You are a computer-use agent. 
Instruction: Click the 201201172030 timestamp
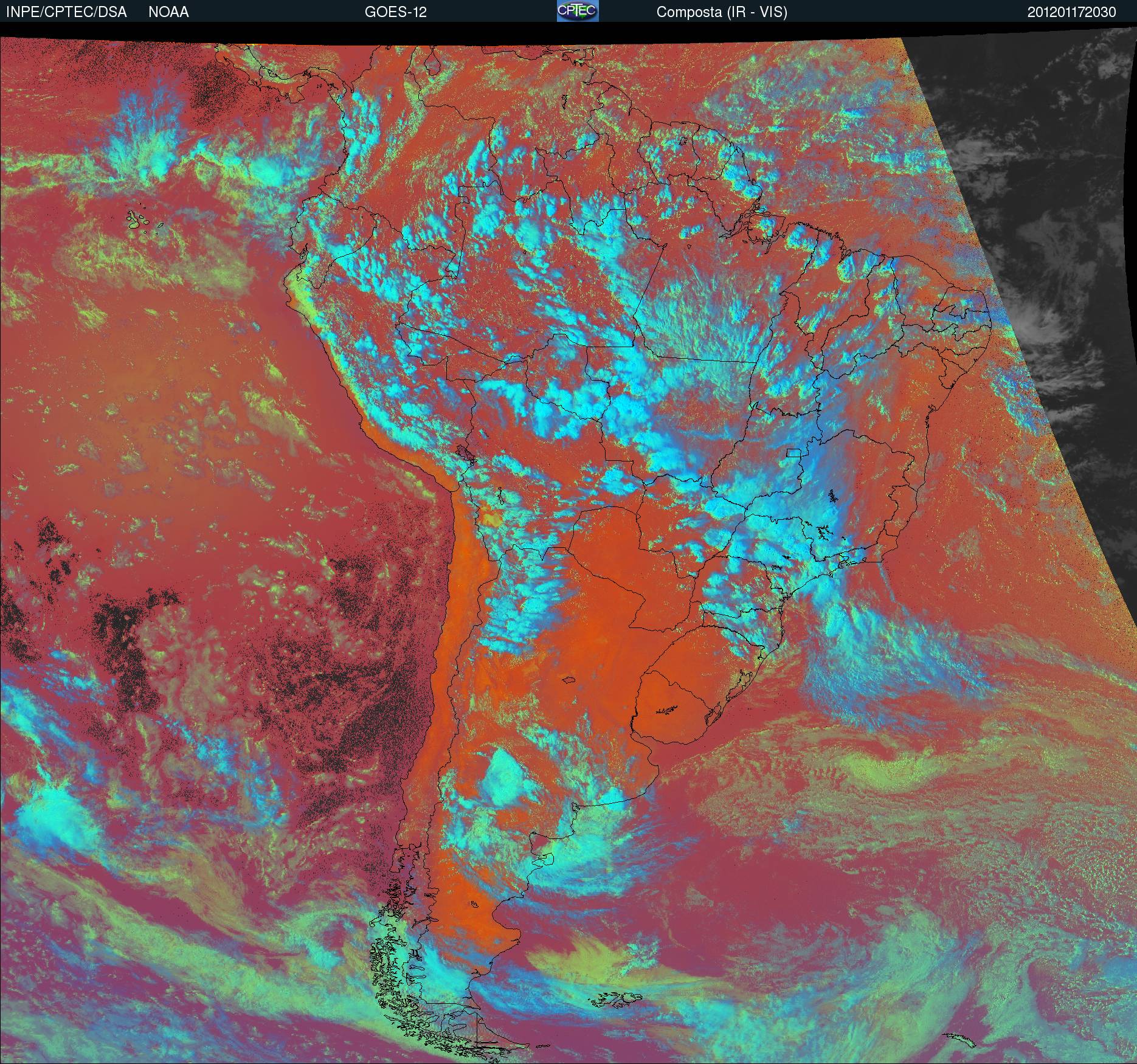(1072, 12)
